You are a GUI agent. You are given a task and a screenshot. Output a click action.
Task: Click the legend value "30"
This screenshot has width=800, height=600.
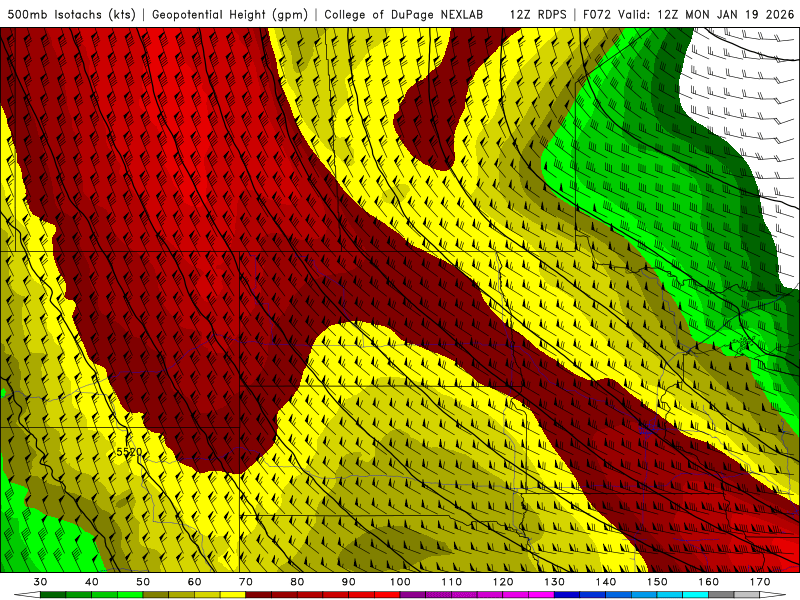tap(40, 582)
